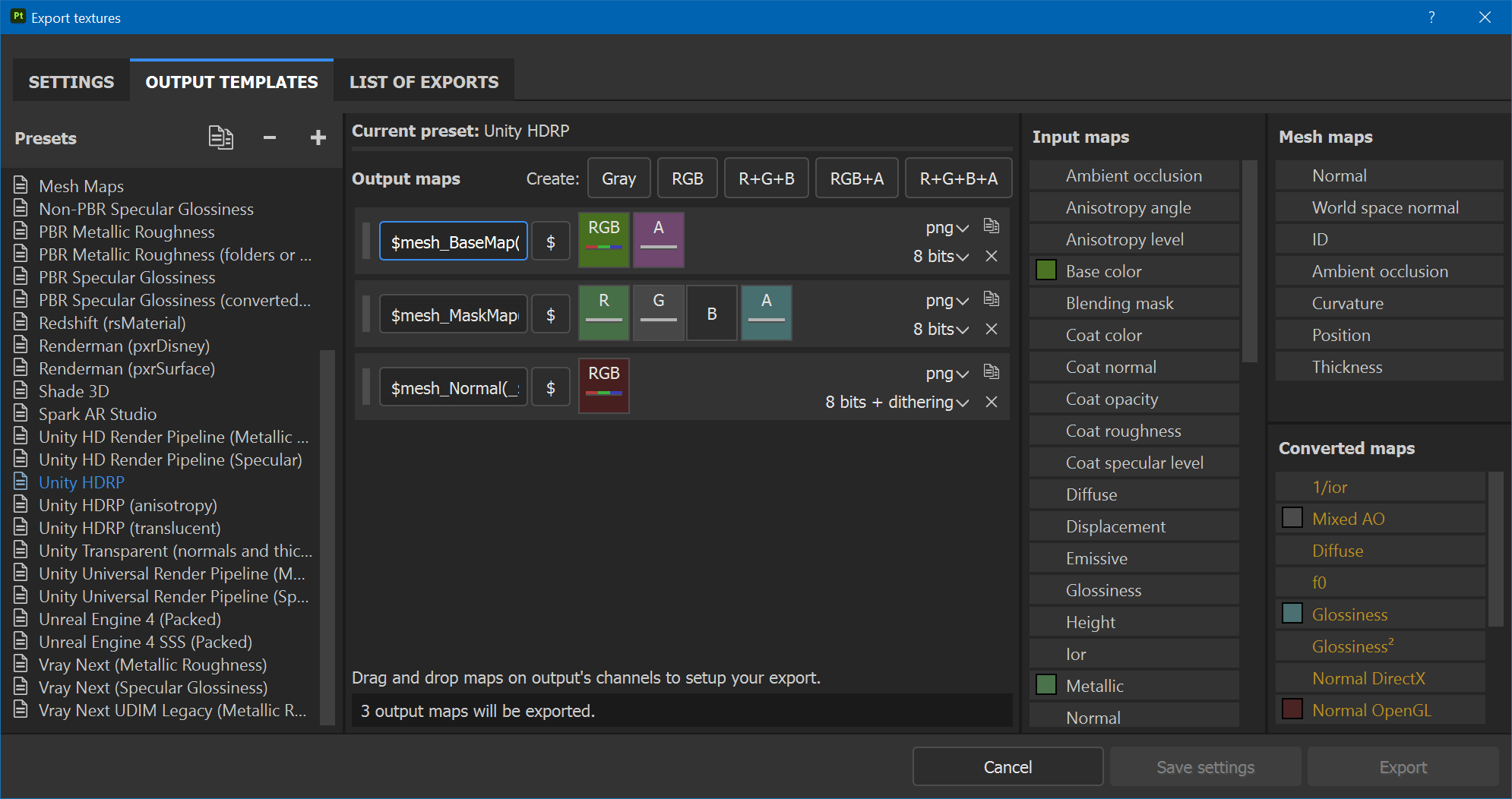Select the MaskMap G channel swatch
This screenshot has height=799, width=1512.
659,313
